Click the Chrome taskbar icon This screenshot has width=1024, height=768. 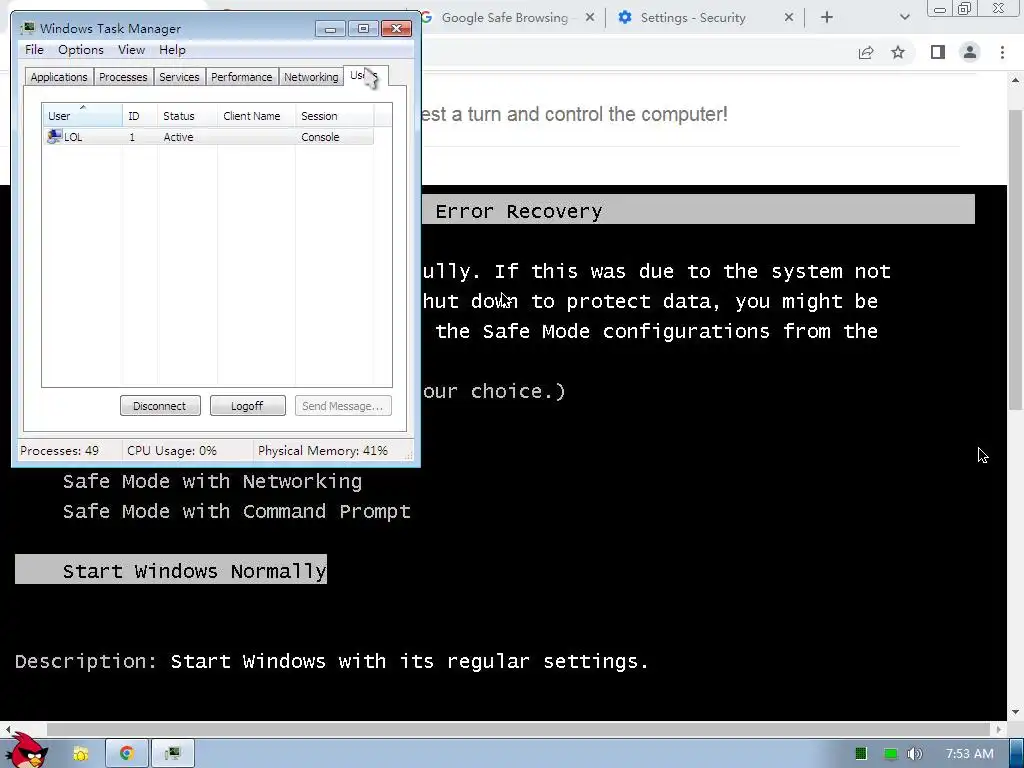(127, 754)
